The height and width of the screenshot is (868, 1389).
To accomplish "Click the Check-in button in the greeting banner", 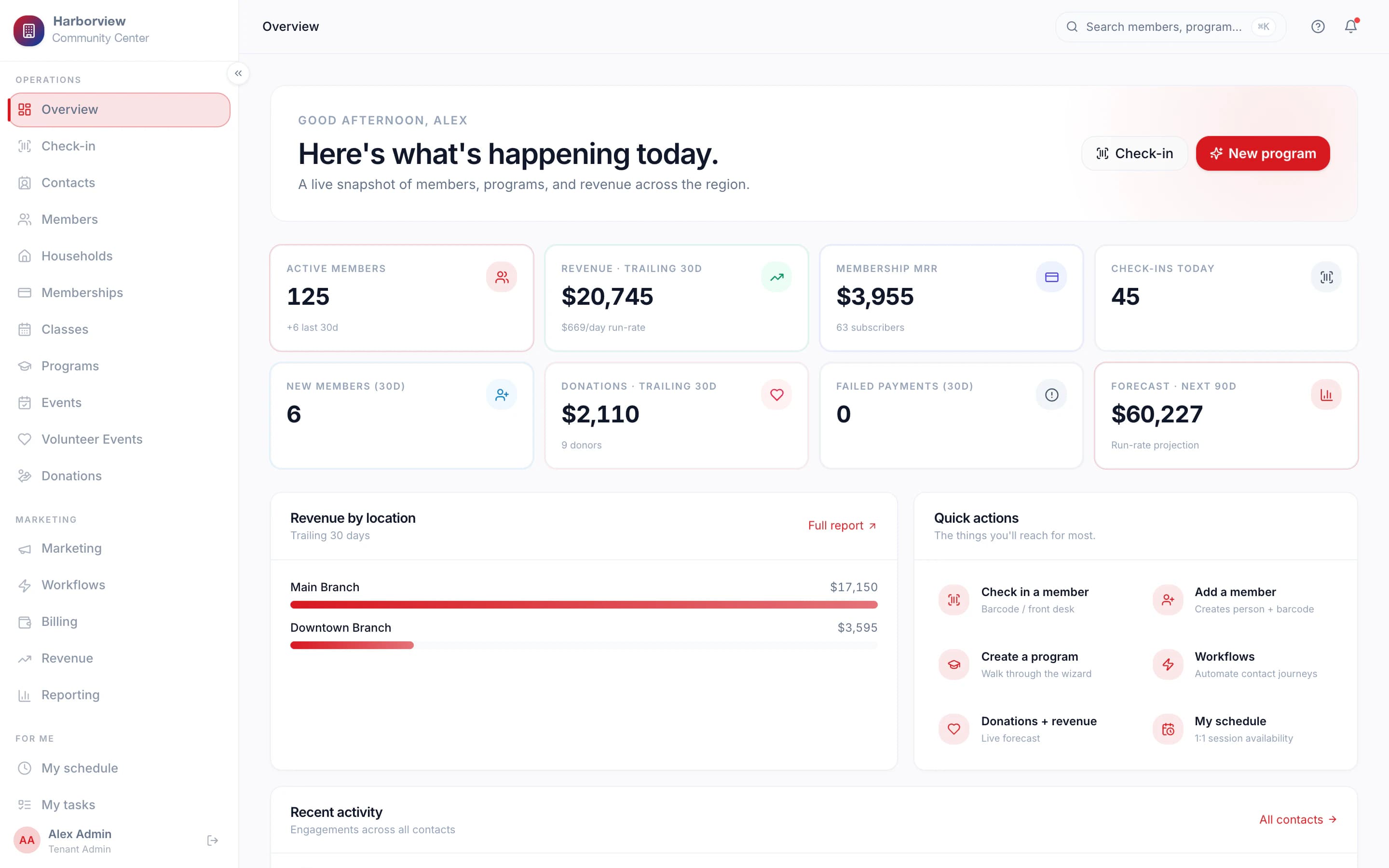I will [x=1134, y=153].
